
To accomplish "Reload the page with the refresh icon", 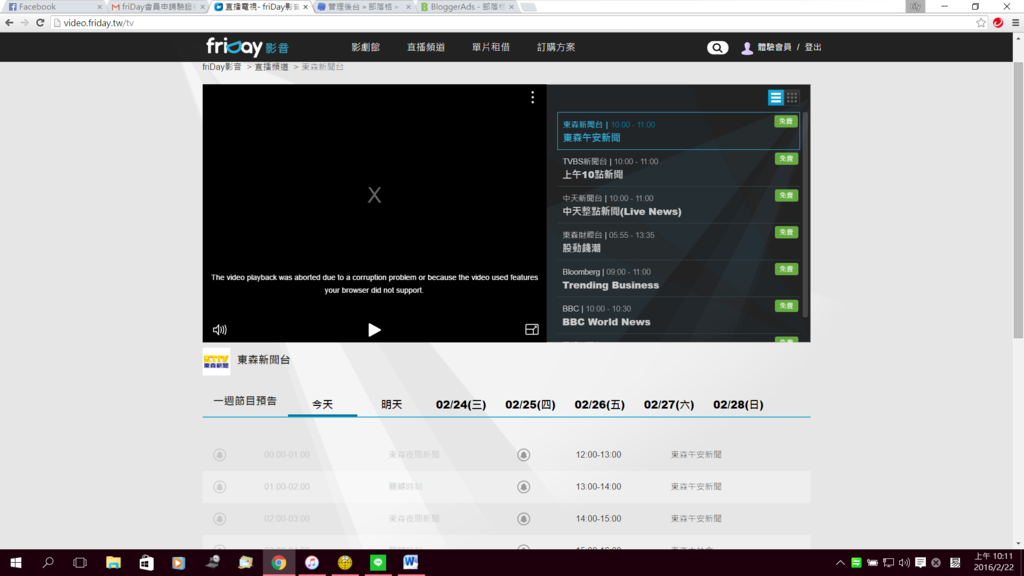I will [x=40, y=23].
